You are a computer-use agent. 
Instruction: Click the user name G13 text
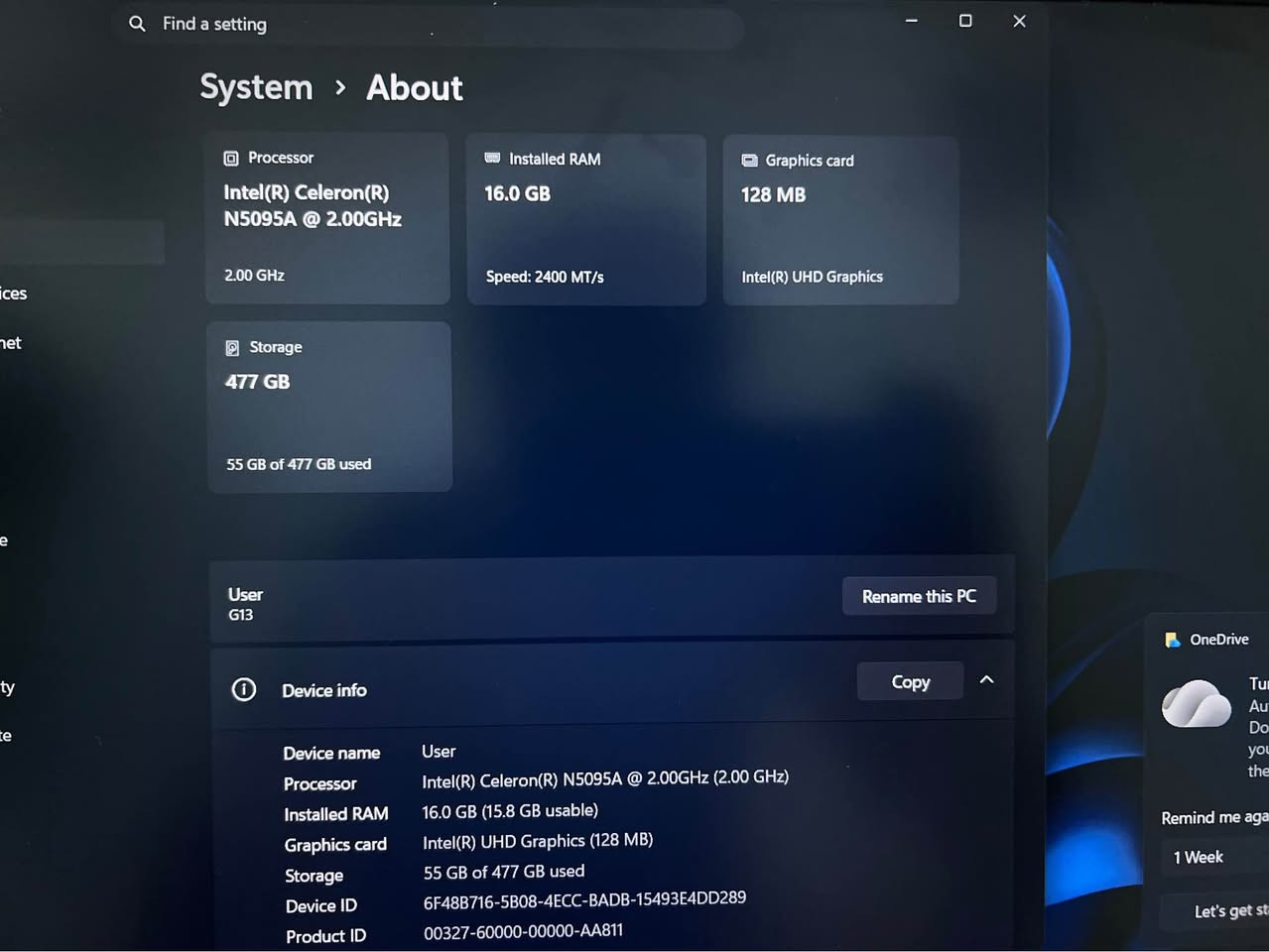pyautogui.click(x=240, y=615)
